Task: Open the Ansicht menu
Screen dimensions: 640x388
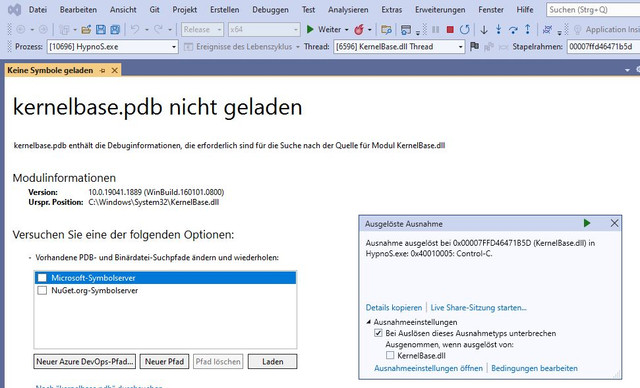Action: [123, 9]
